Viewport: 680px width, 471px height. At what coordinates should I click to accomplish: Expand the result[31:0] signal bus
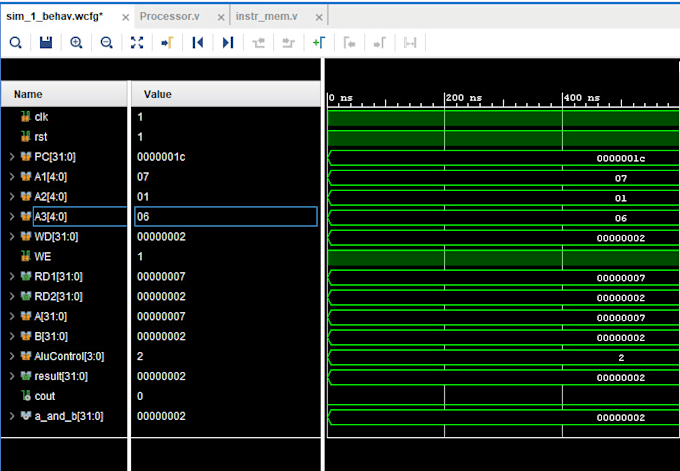(x=12, y=376)
